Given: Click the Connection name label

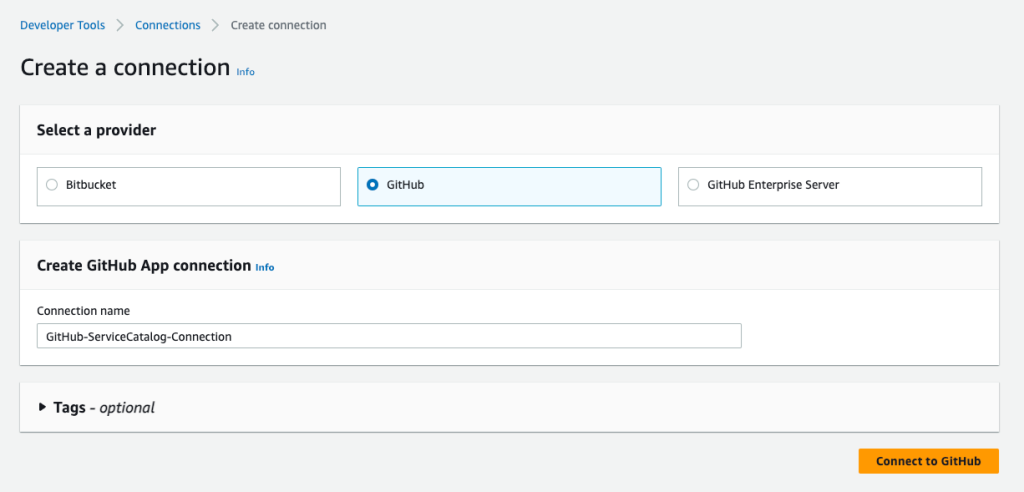Looking at the screenshot, I should pos(84,310).
